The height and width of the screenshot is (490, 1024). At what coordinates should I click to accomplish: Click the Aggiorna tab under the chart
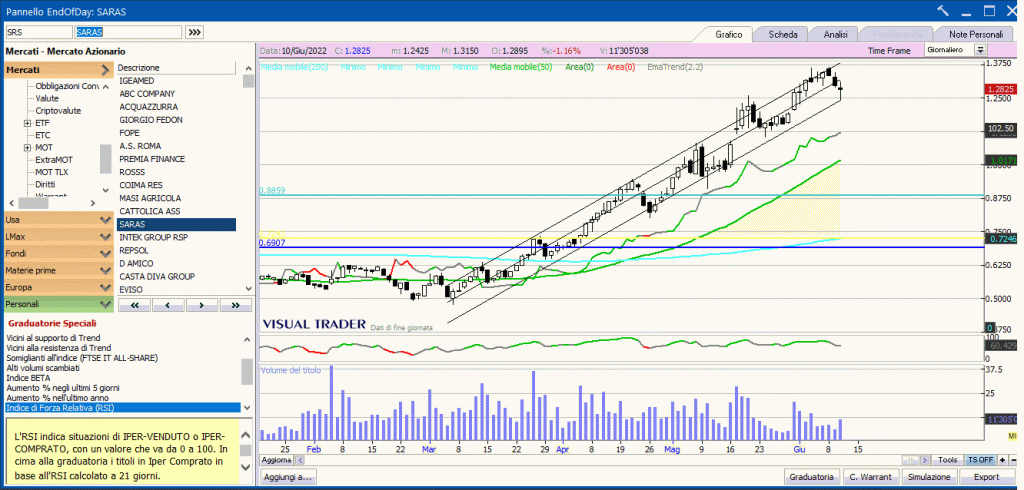coord(276,460)
